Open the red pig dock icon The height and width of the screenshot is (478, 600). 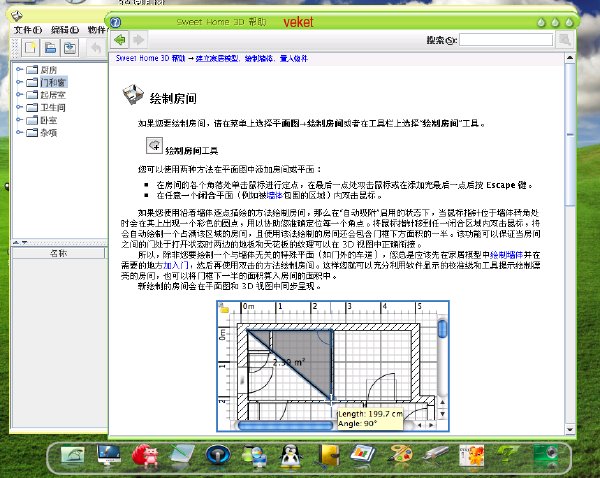145,455
